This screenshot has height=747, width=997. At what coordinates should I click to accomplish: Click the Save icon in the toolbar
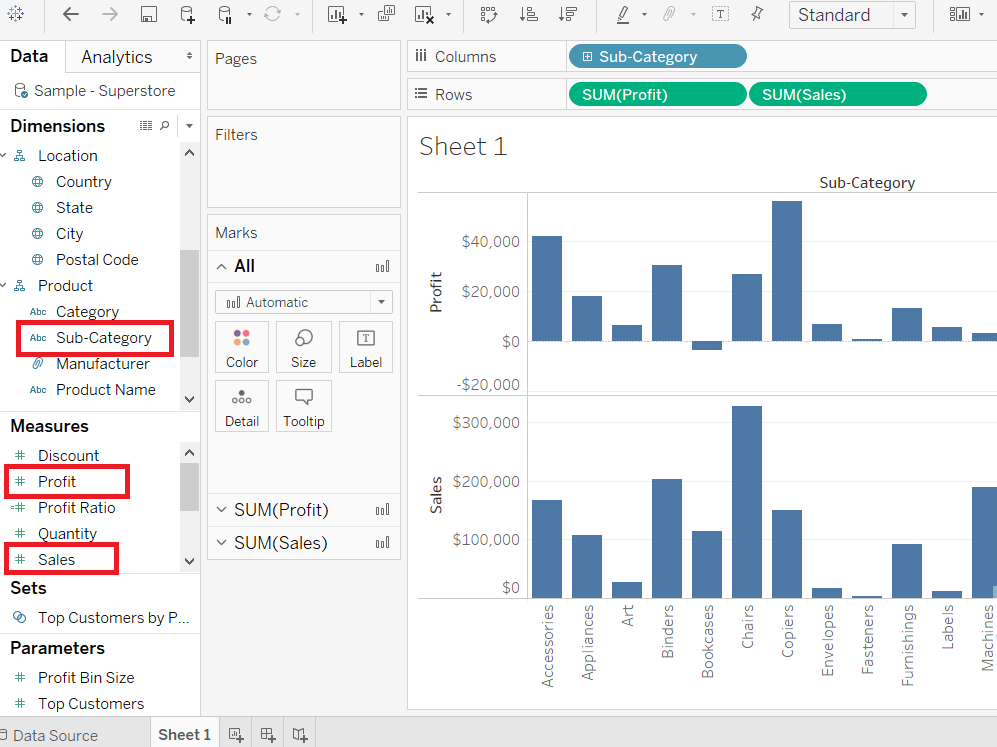coord(149,15)
